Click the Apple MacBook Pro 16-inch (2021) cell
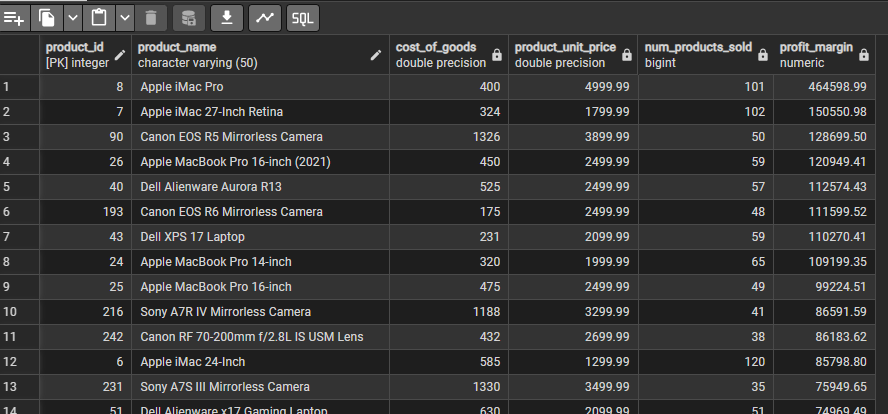 [261, 162]
